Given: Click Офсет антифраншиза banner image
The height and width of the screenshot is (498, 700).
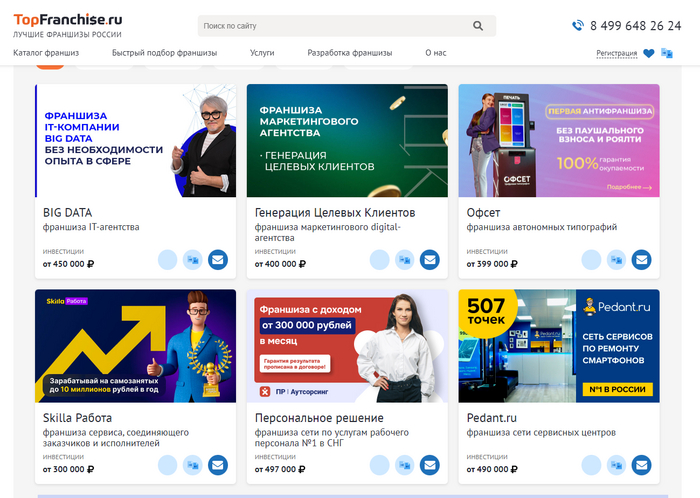Looking at the screenshot, I should click(x=559, y=141).
